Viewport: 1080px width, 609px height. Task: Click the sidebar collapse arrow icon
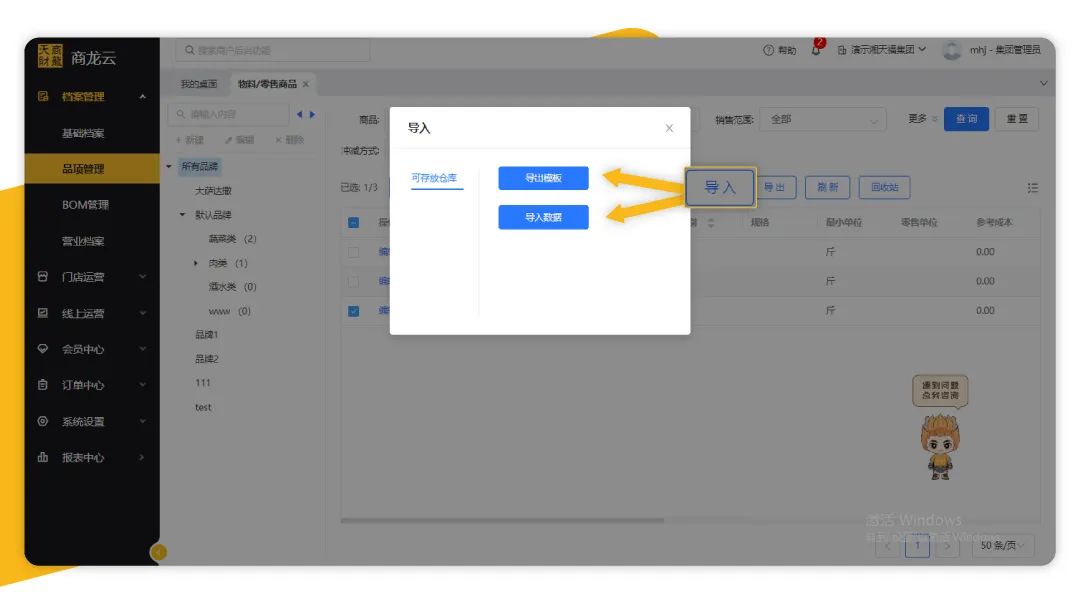[158, 551]
